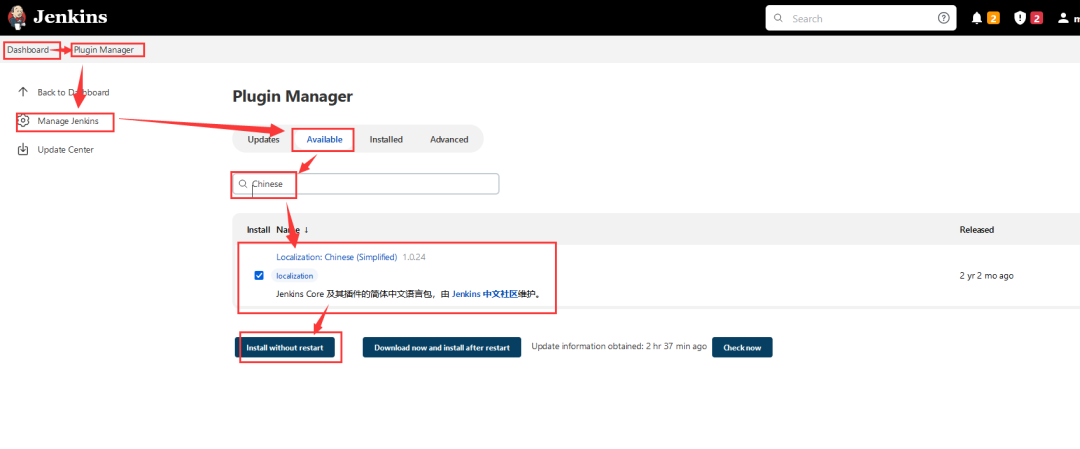Image resolution: width=1080 pixels, height=449 pixels.
Task: Click the user account person icon
Action: (x=1063, y=19)
